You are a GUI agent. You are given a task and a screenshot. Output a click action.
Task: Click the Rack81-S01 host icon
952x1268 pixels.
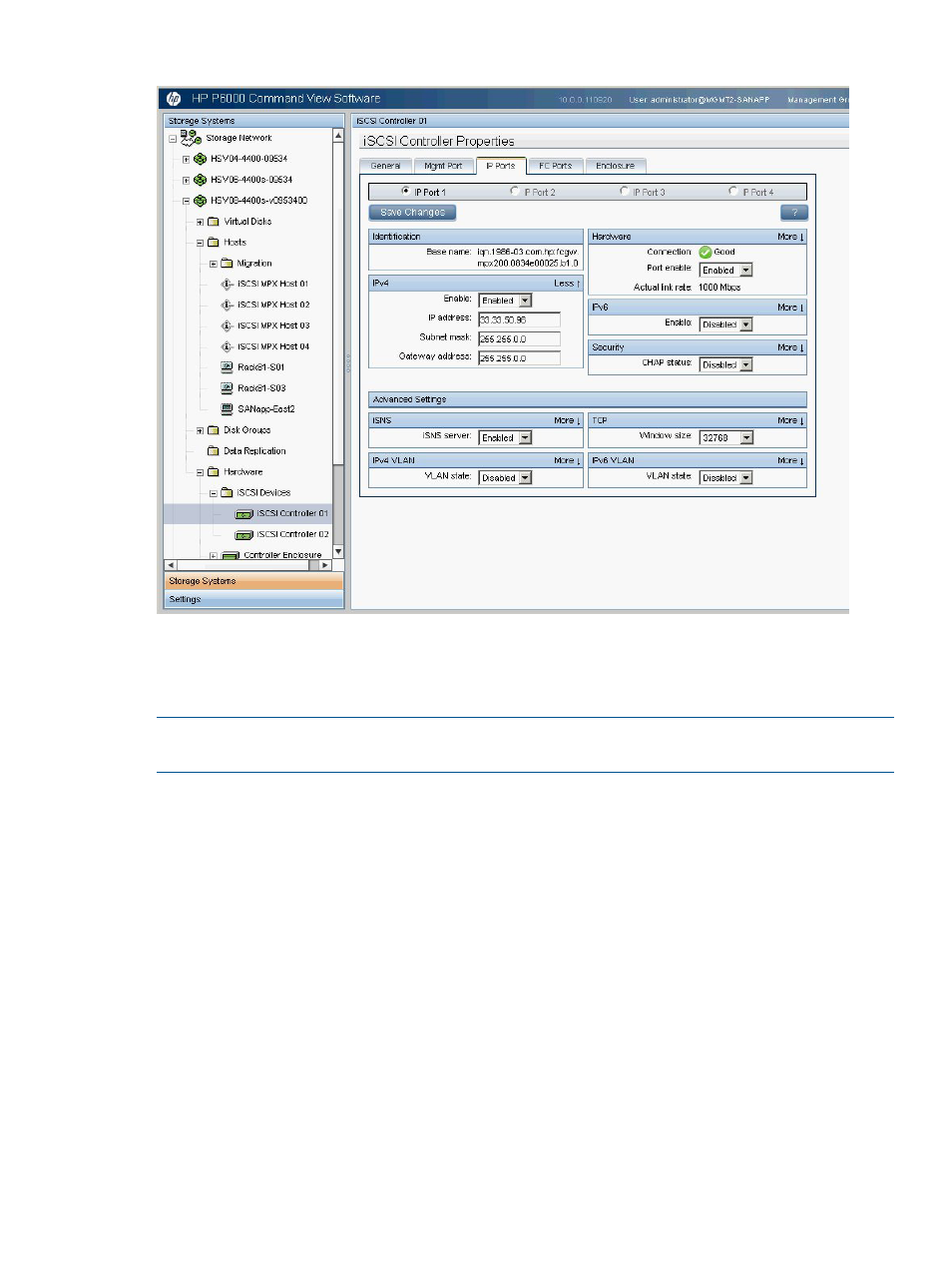pyautogui.click(x=227, y=367)
